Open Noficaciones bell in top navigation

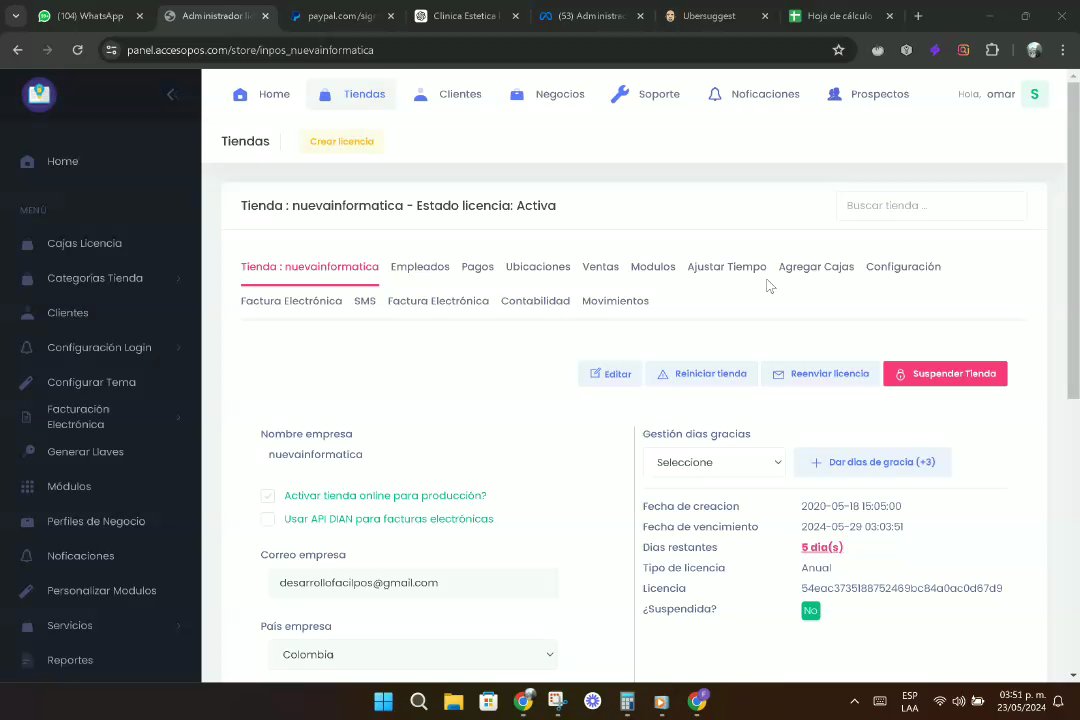[x=715, y=94]
